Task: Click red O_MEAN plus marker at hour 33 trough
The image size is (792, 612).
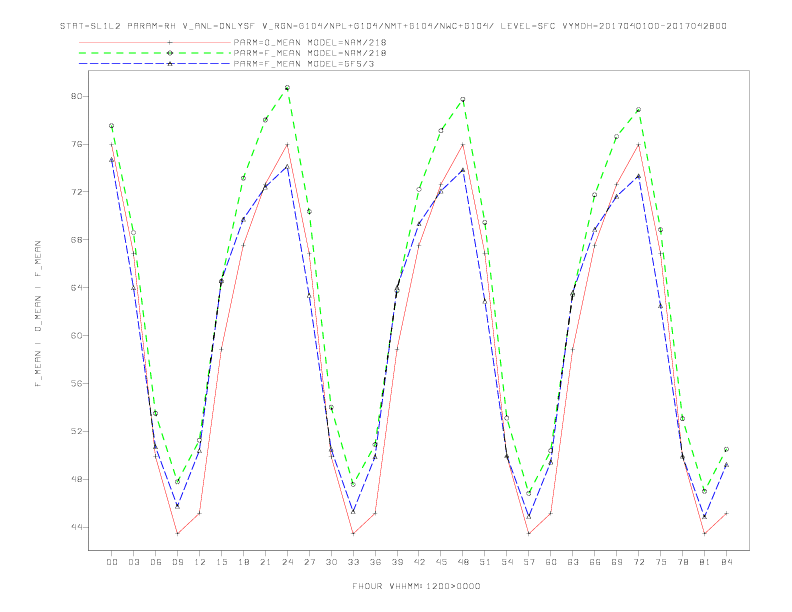Action: click(353, 533)
